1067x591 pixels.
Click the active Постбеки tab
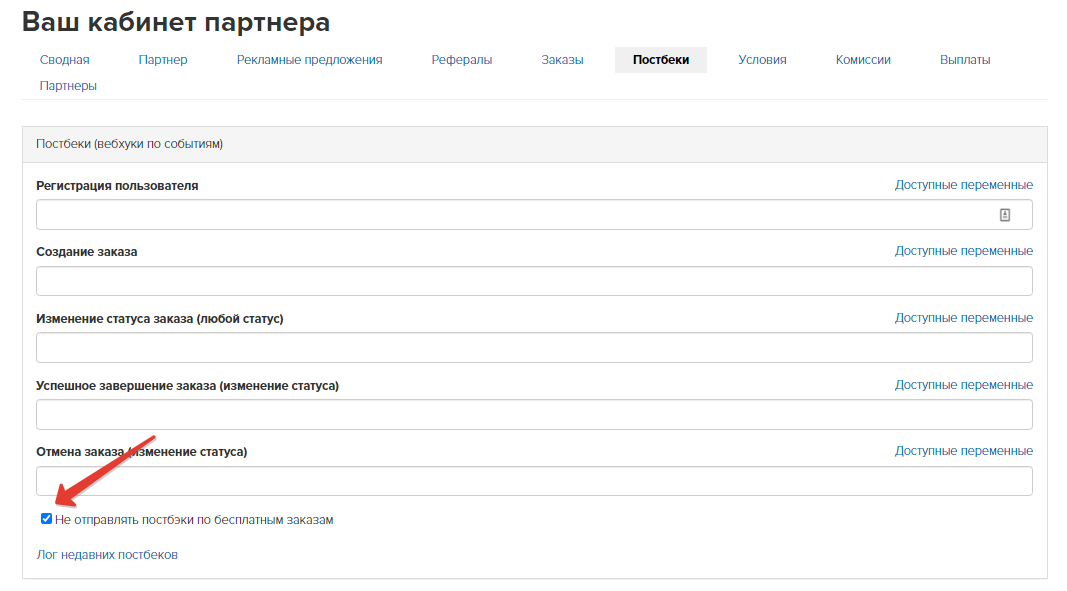click(661, 60)
